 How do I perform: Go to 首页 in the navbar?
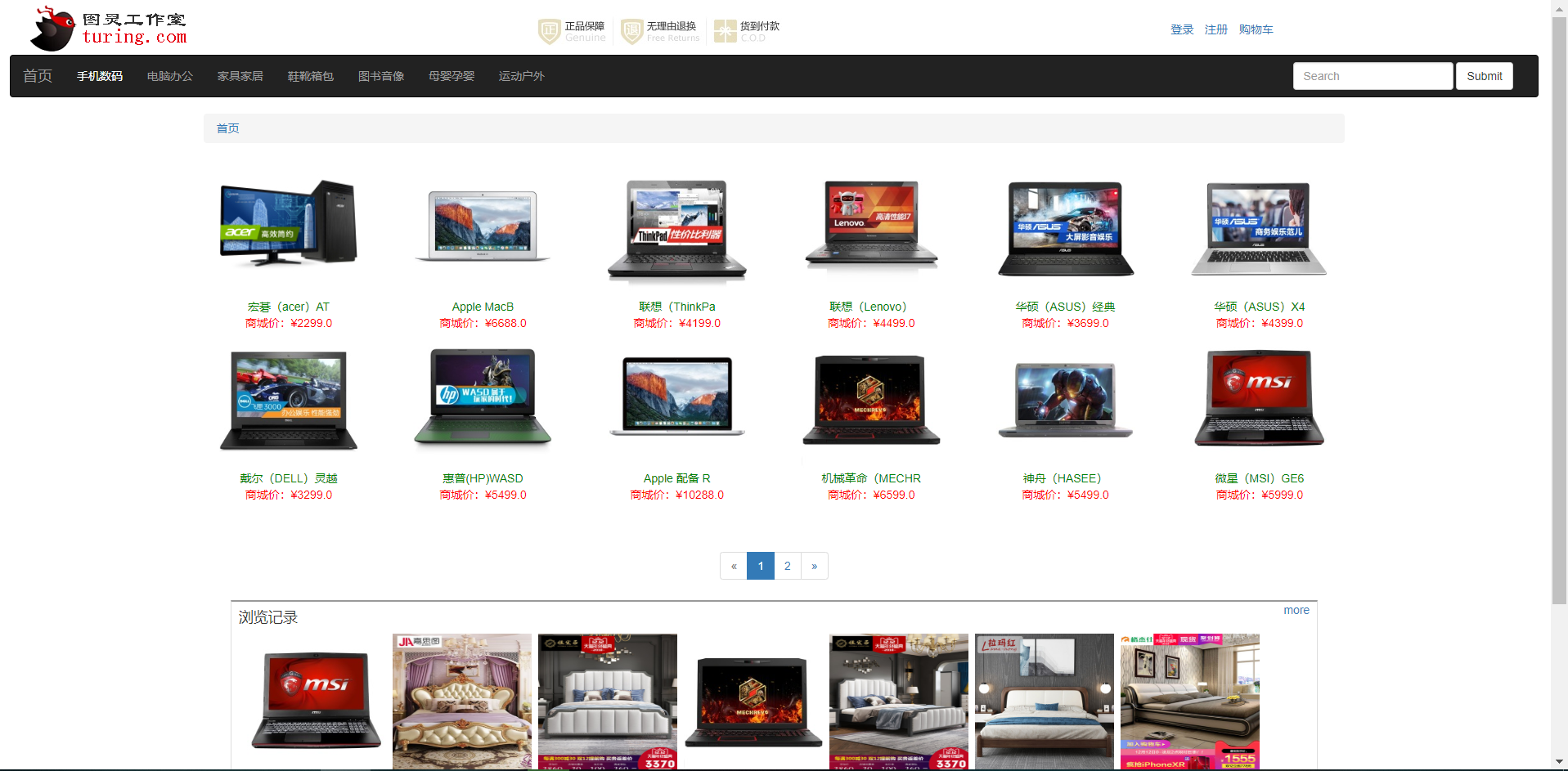(x=38, y=76)
